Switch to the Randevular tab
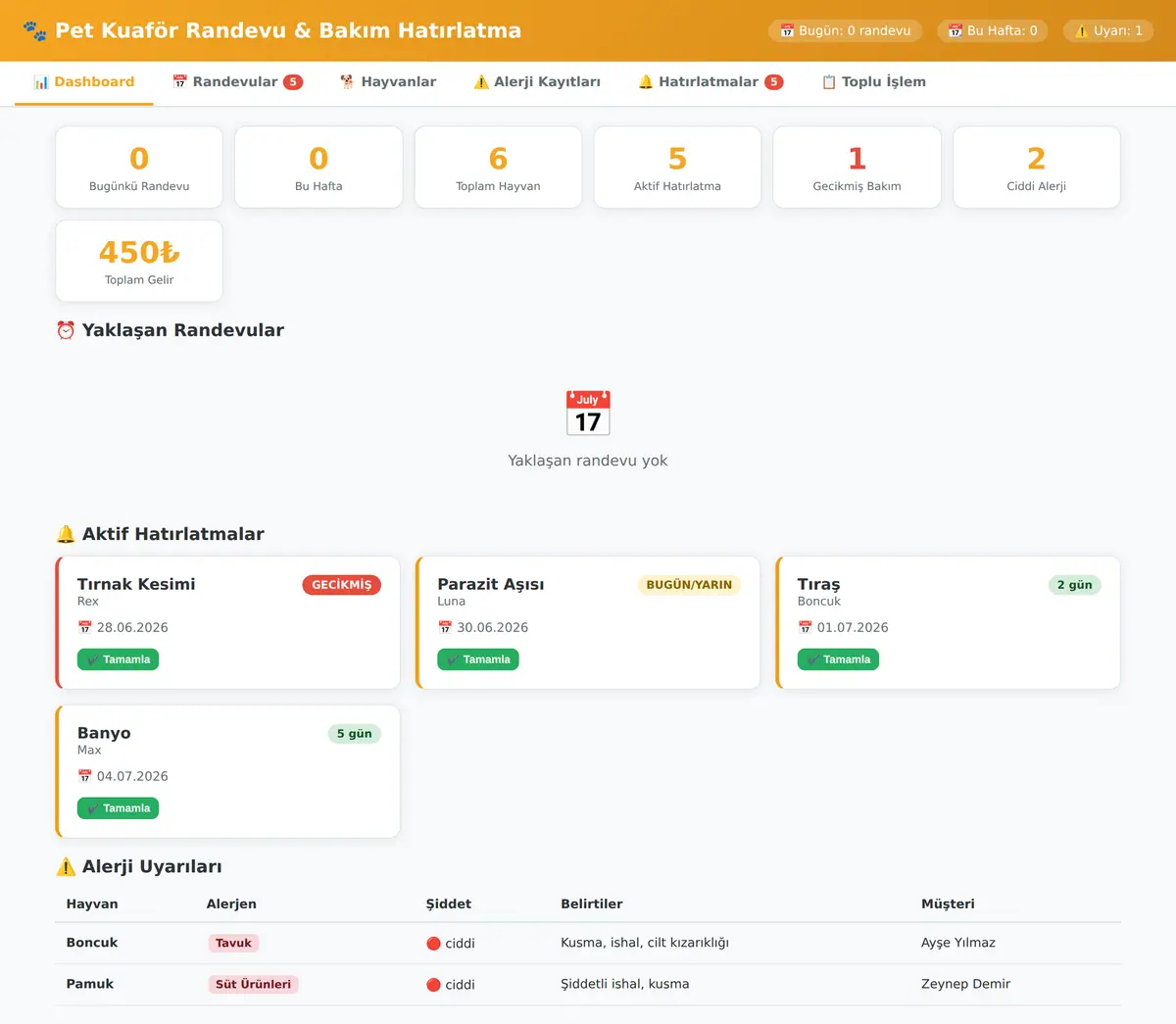The width and height of the screenshot is (1176, 1024). 237,82
